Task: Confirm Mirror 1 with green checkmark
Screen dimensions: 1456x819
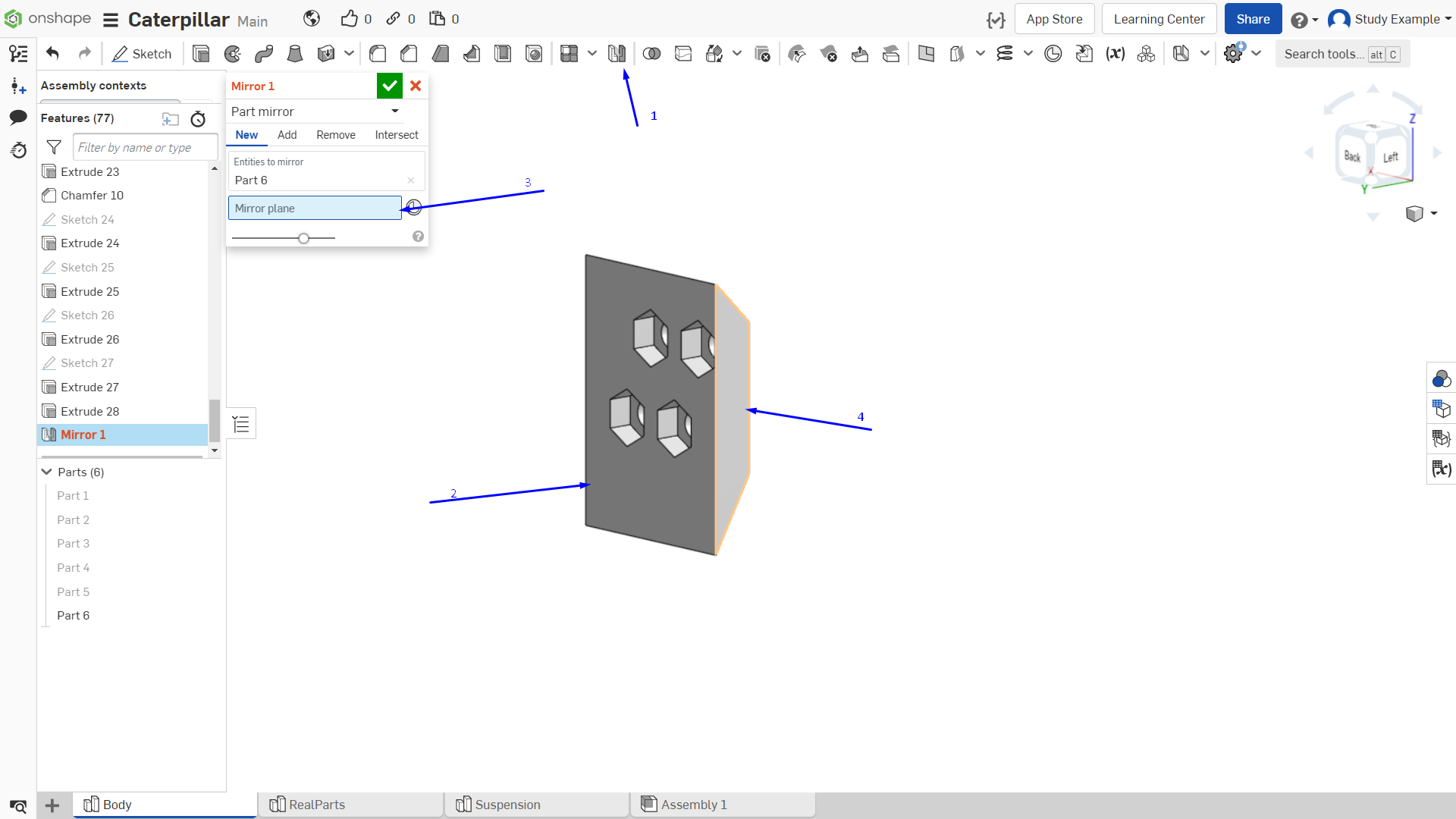Action: pyautogui.click(x=390, y=86)
